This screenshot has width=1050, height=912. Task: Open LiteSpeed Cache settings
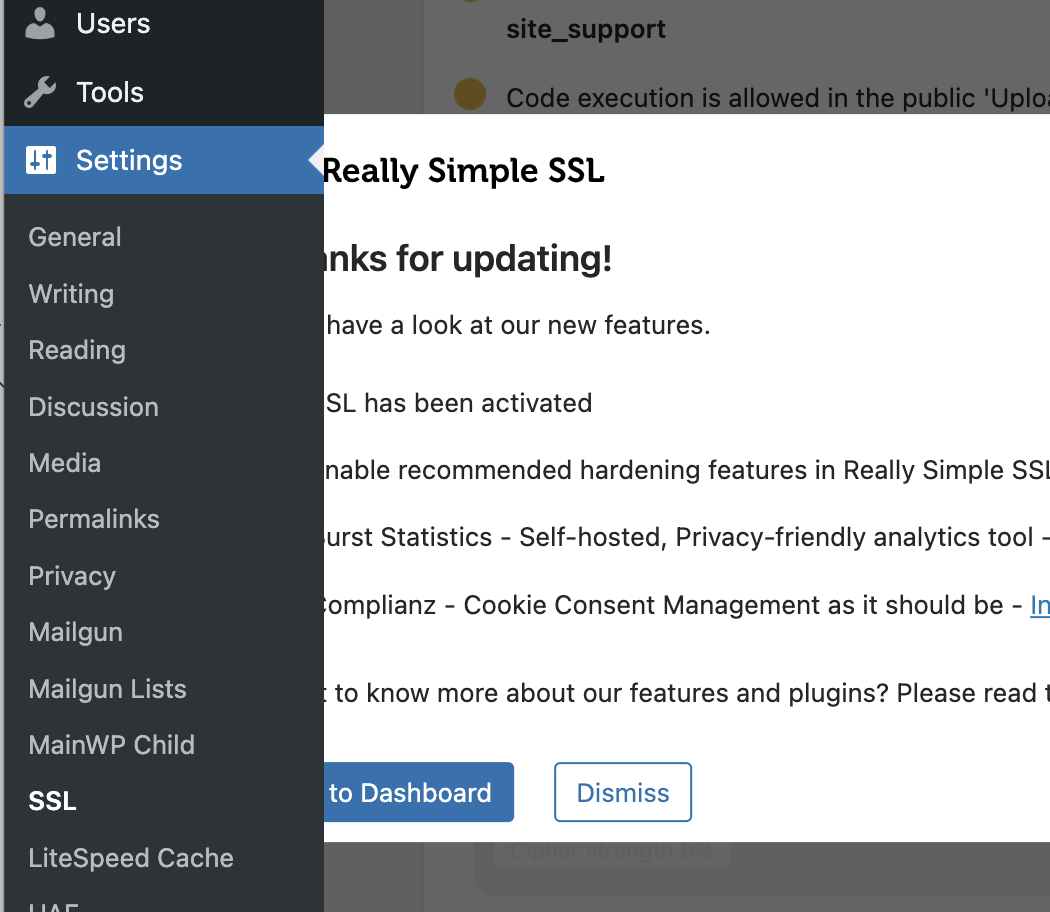click(131, 858)
